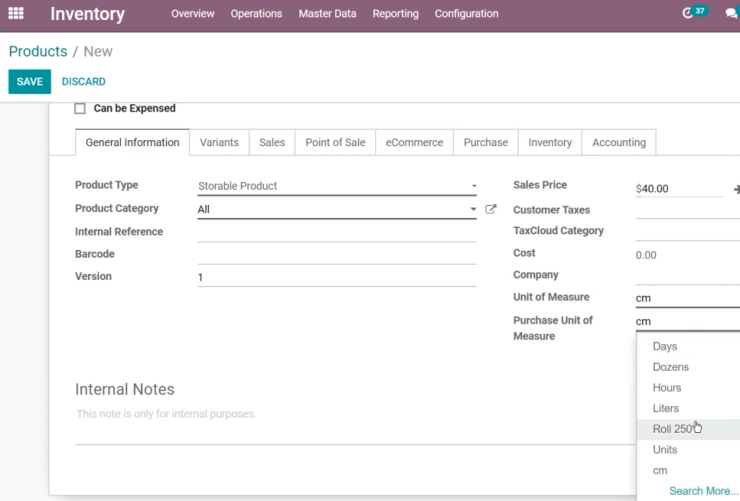Toggle the Can be Expensed checkbox
The image size is (740, 501).
tap(80, 109)
